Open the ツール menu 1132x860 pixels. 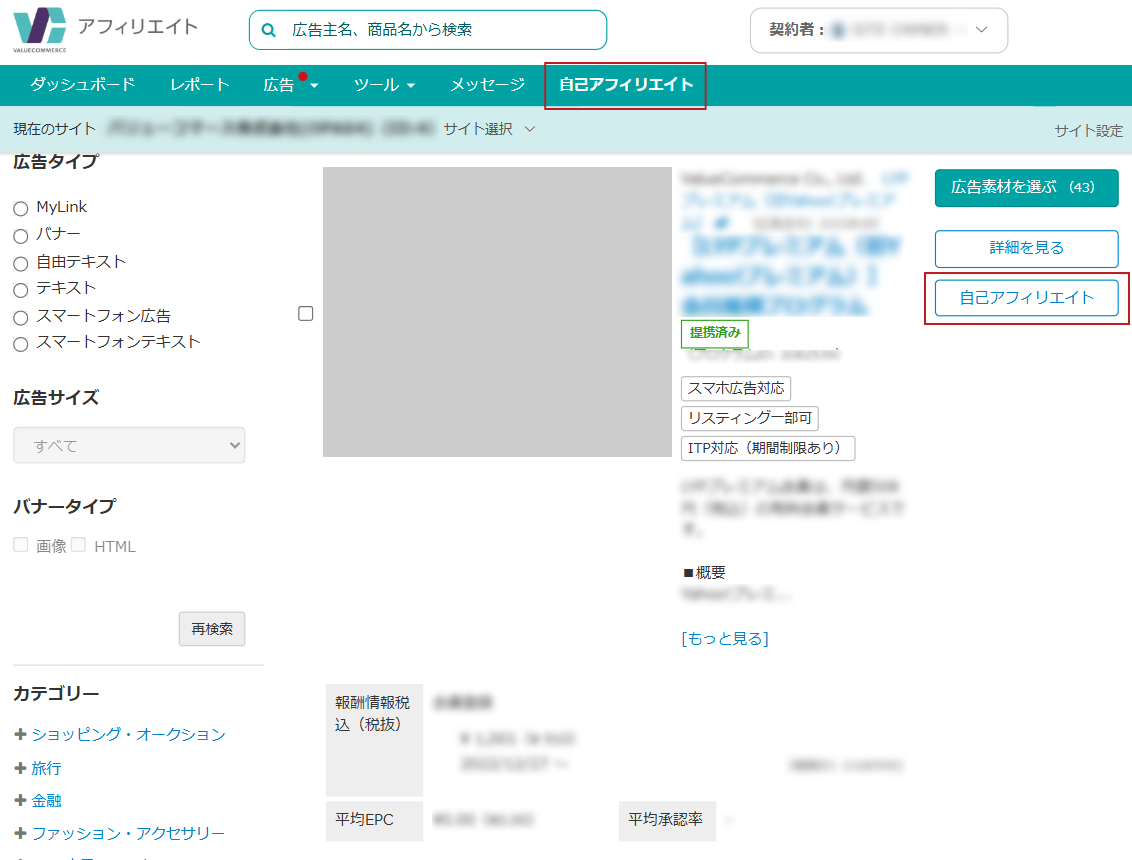tap(384, 85)
